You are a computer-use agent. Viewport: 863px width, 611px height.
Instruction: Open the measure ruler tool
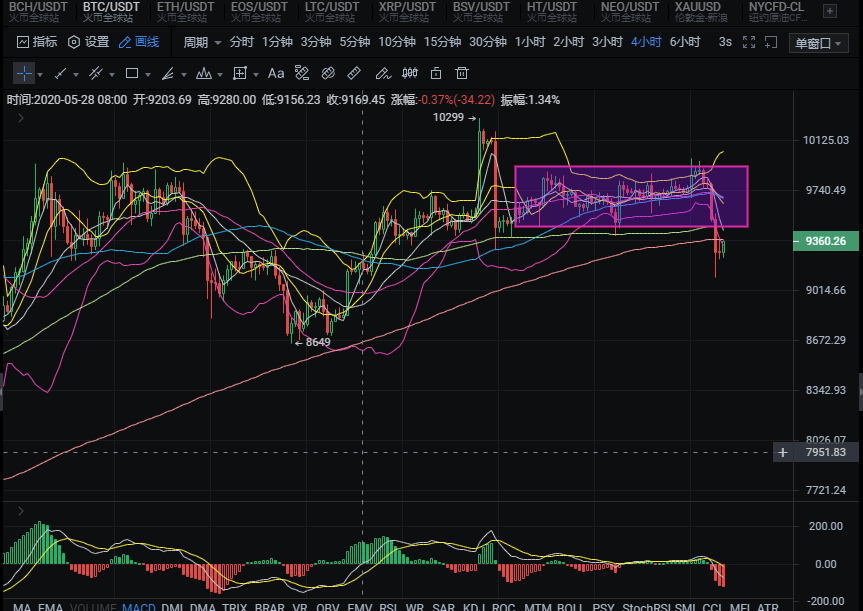[352, 73]
